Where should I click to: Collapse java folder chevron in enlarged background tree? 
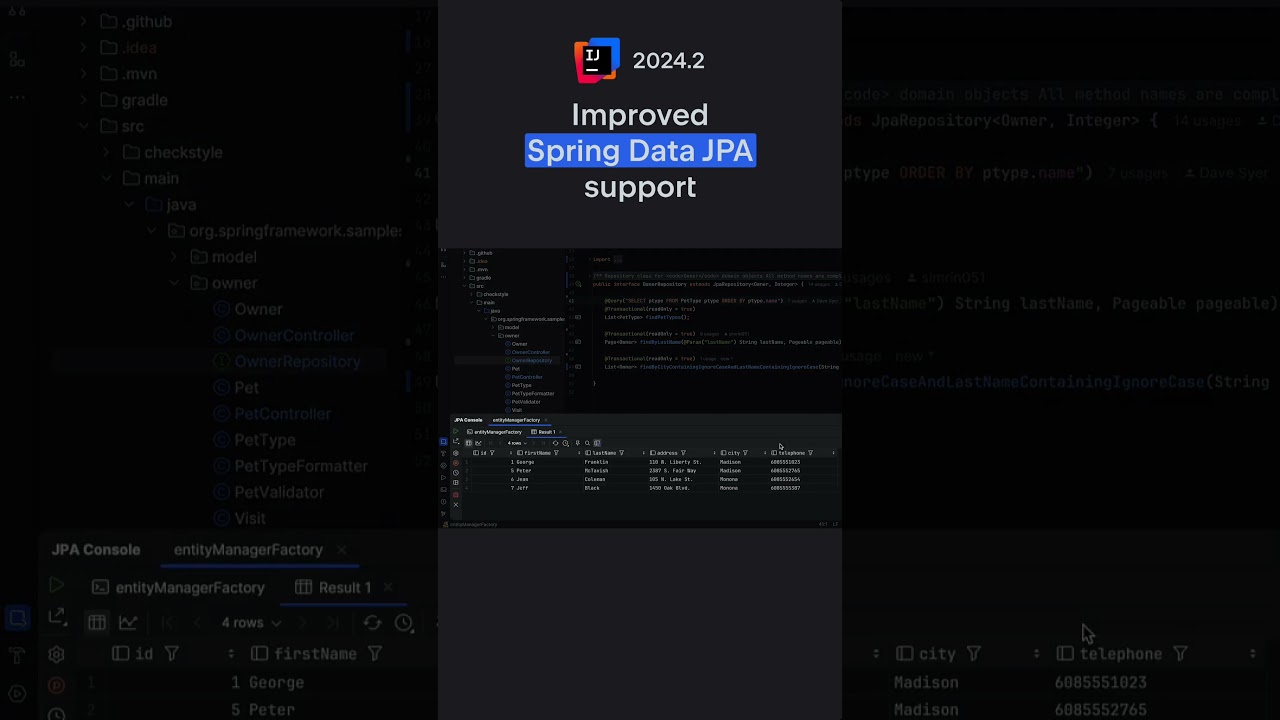coord(129,204)
